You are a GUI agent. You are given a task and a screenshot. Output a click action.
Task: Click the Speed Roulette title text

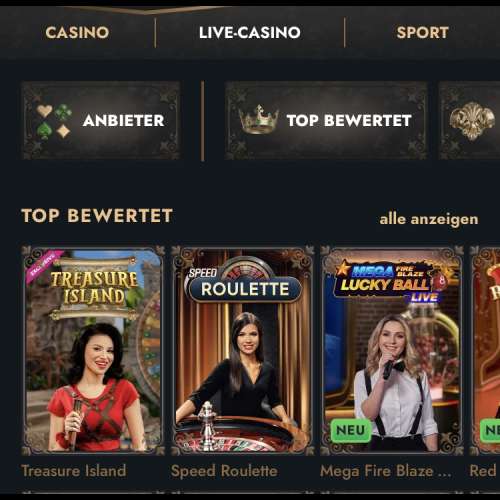coord(224,471)
